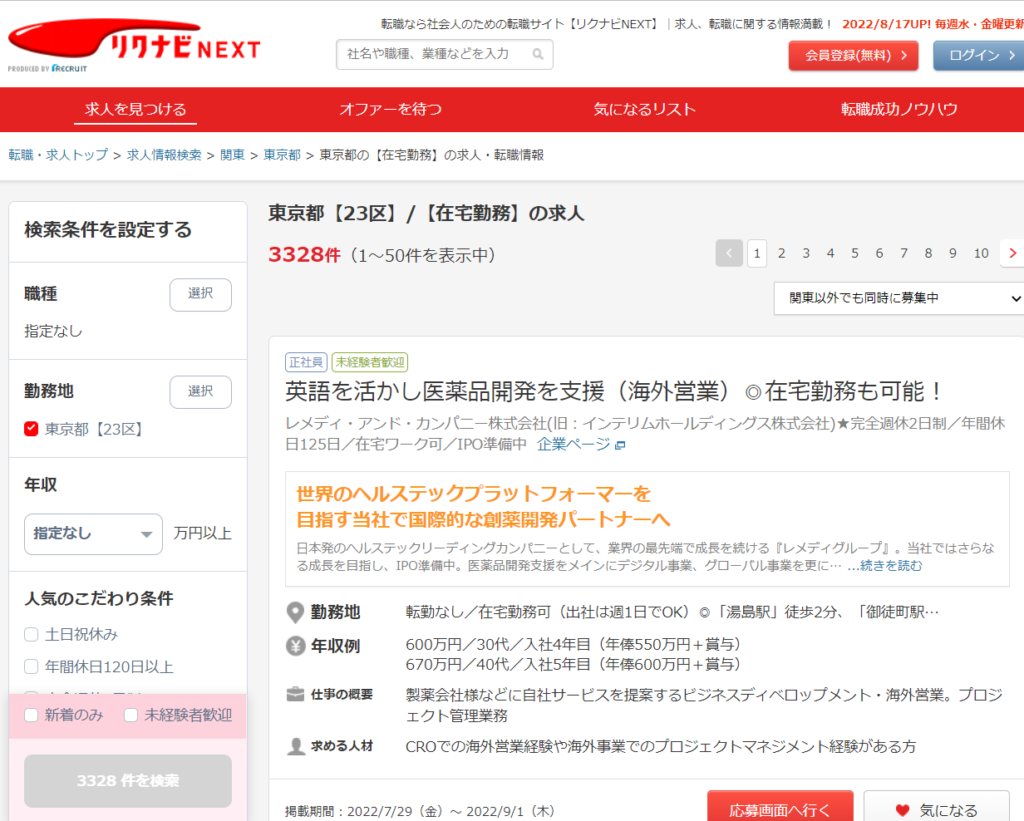The height and width of the screenshot is (821, 1024).
Task: Enable the 土日祝休み checkbox
Action: coord(31,634)
